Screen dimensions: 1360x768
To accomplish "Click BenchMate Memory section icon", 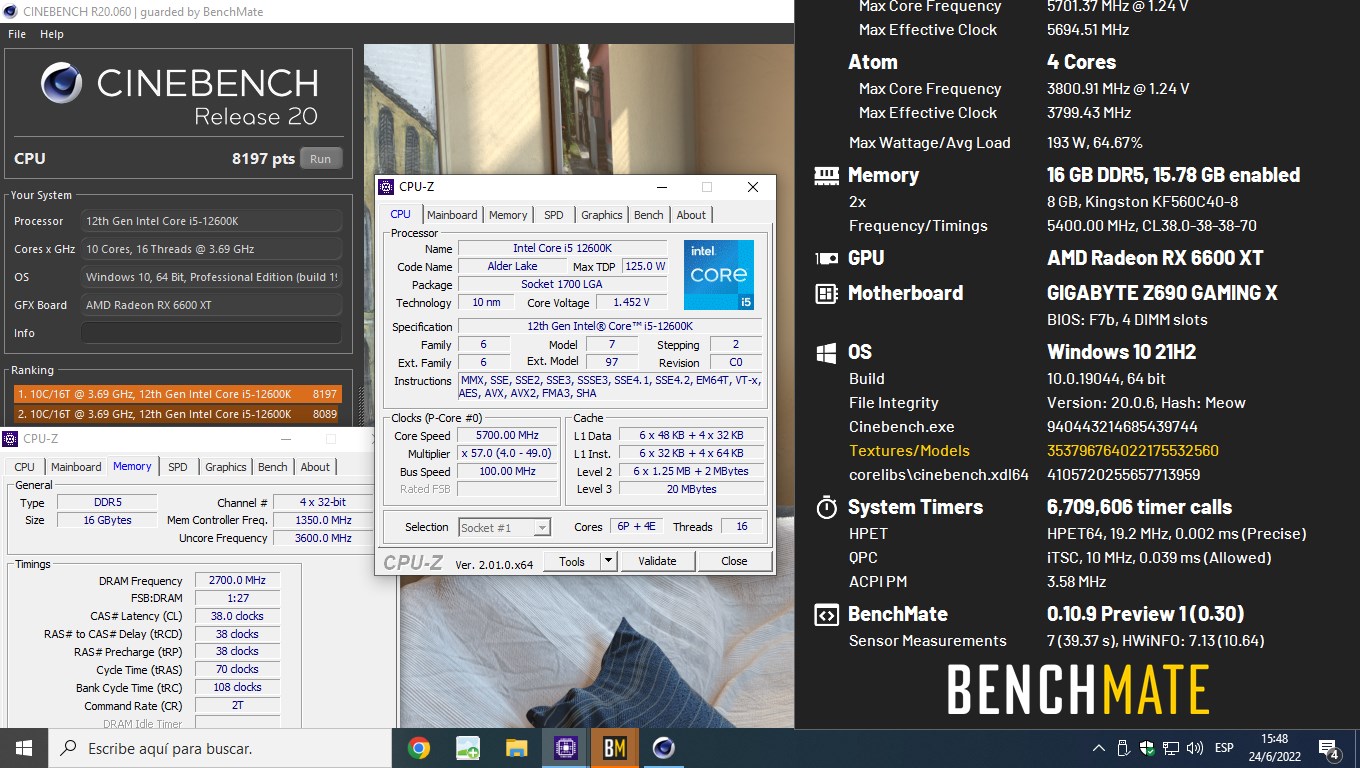I will [x=826, y=175].
